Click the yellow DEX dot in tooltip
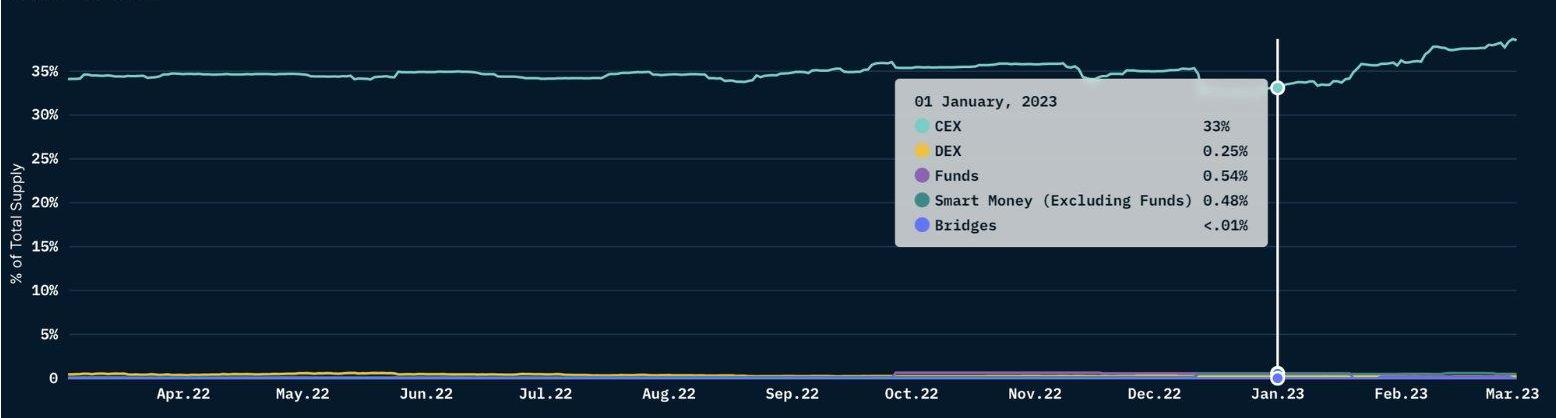Screen dimensions: 1556x418 tap(922, 151)
